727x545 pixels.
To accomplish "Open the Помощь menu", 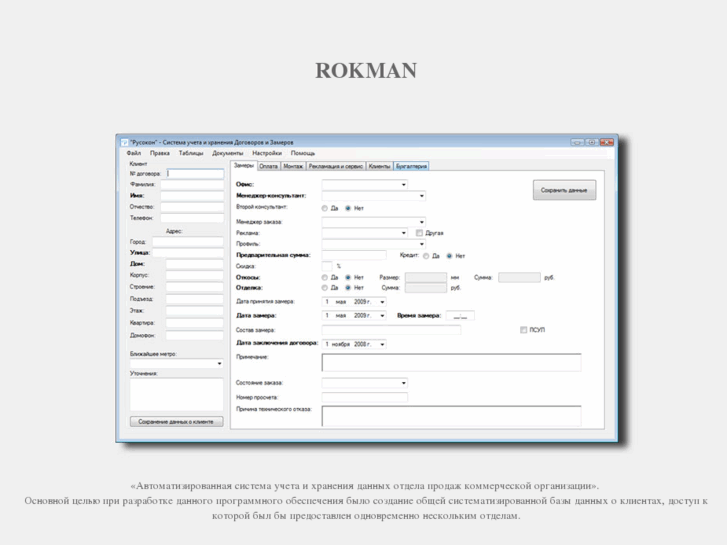I will 303,153.
